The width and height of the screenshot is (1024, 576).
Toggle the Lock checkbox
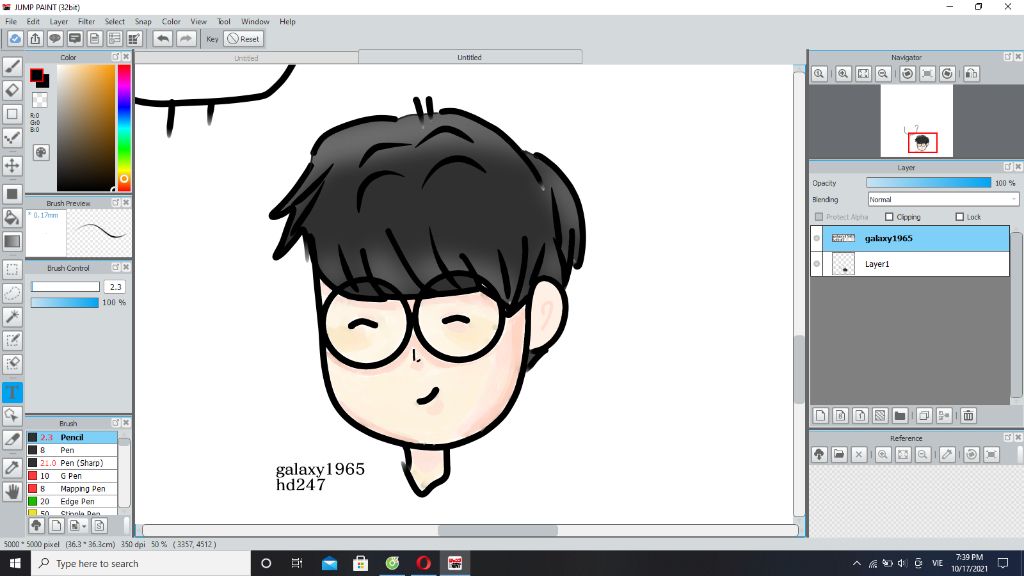[959, 217]
